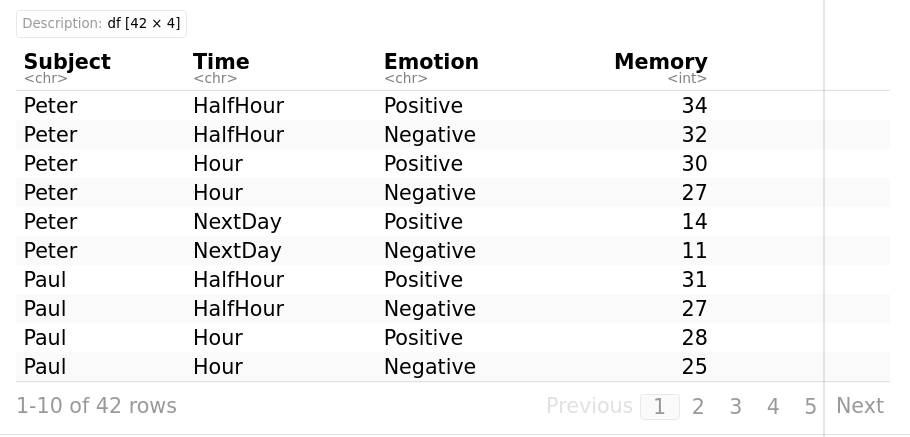
Task: Go to page 2 of the table
Action: pos(698,406)
